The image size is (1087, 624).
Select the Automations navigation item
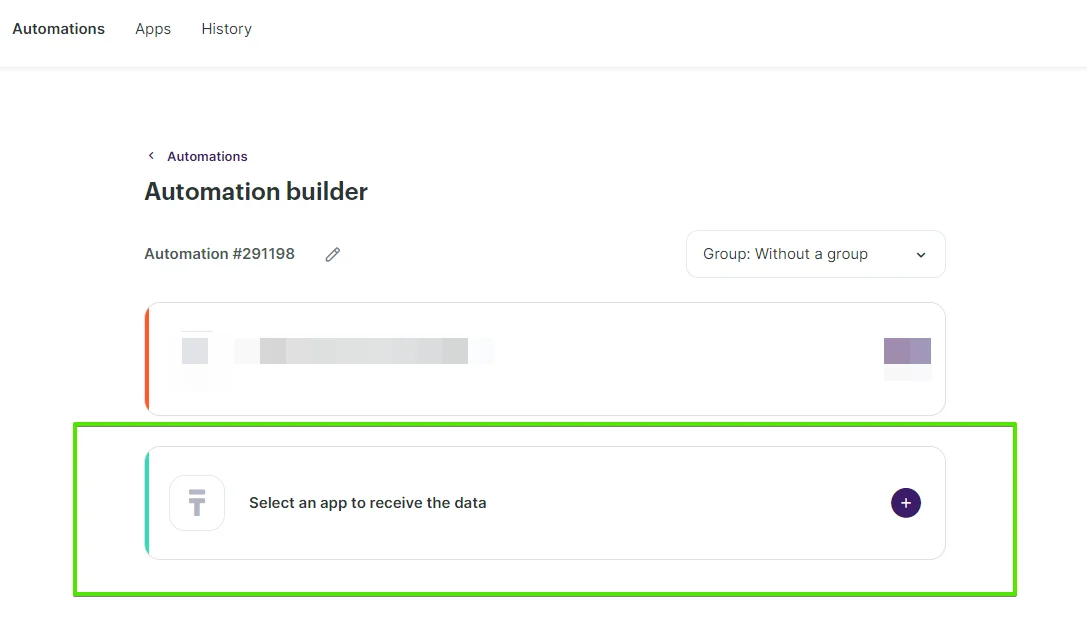tap(58, 29)
